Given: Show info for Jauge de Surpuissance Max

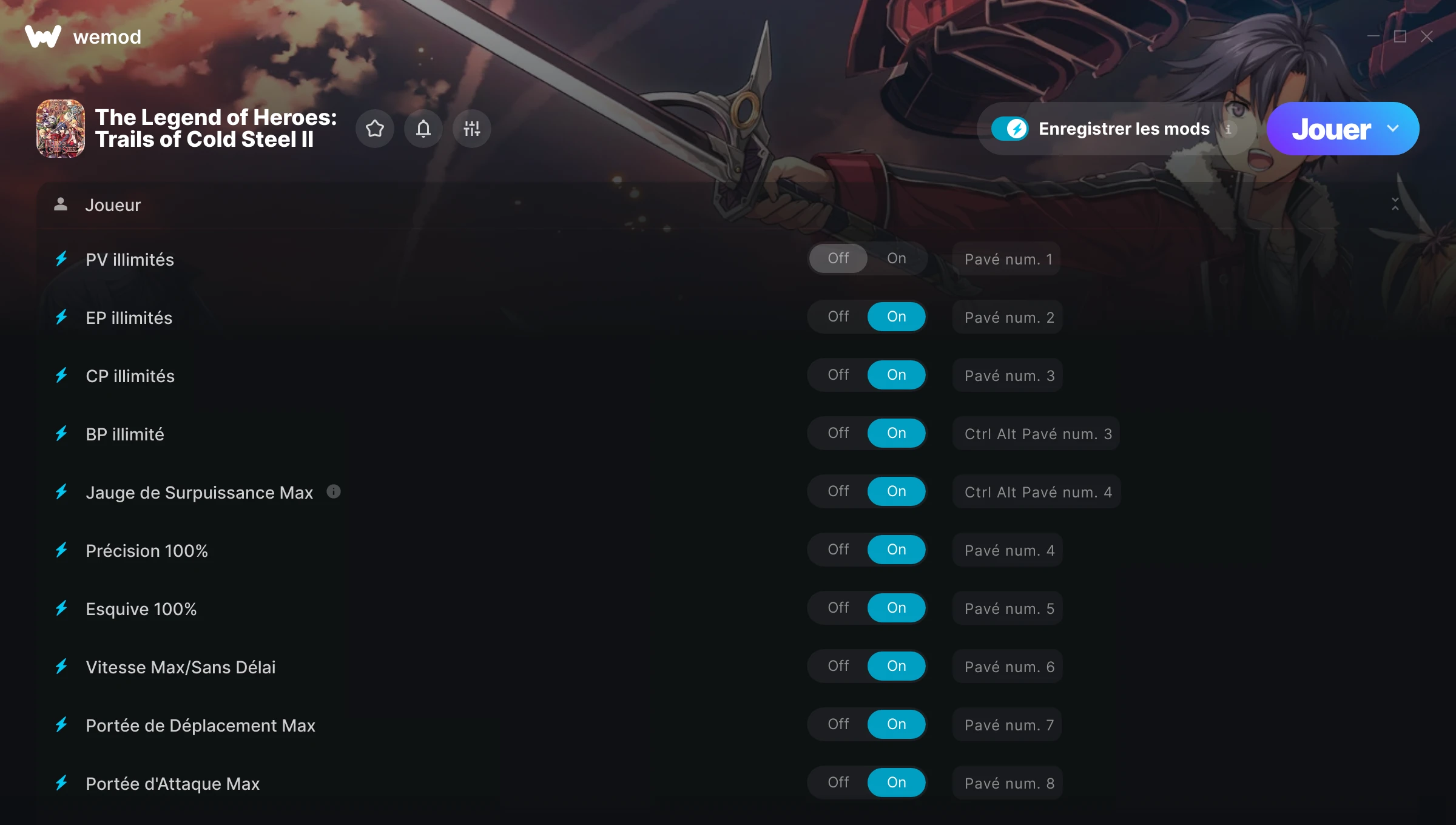Looking at the screenshot, I should point(334,491).
